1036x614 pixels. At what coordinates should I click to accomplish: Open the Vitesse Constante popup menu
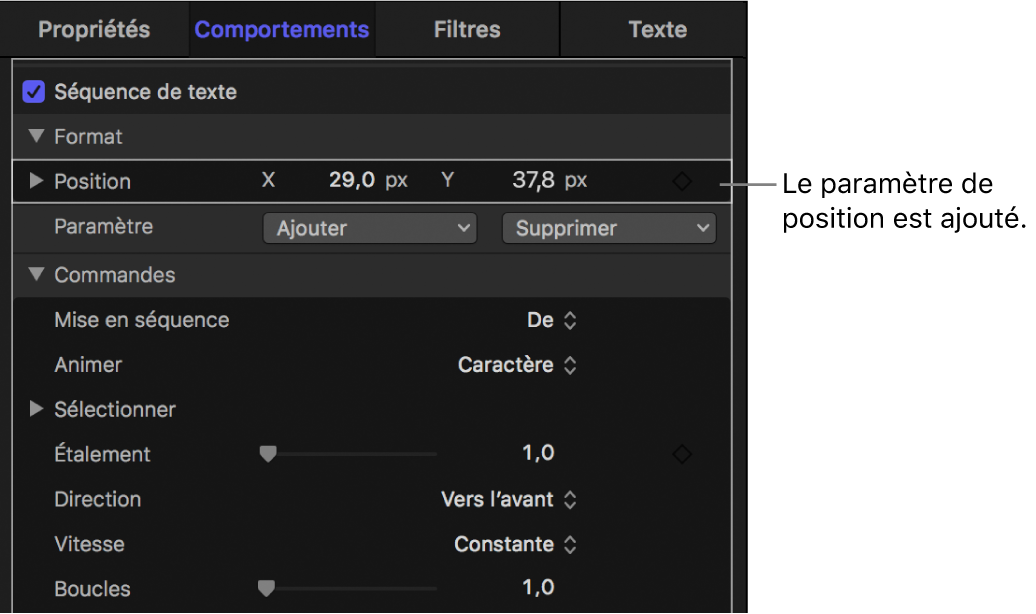[x=516, y=544]
